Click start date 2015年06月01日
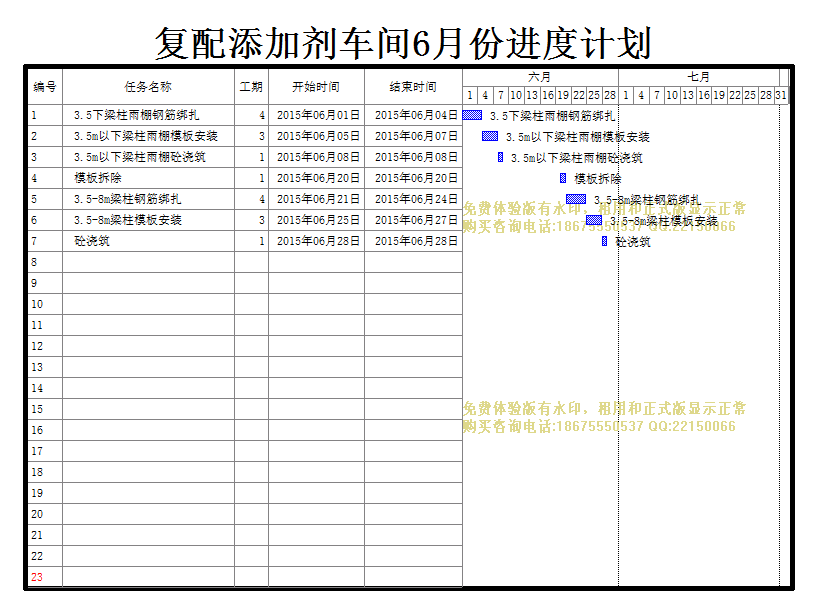 (316, 115)
